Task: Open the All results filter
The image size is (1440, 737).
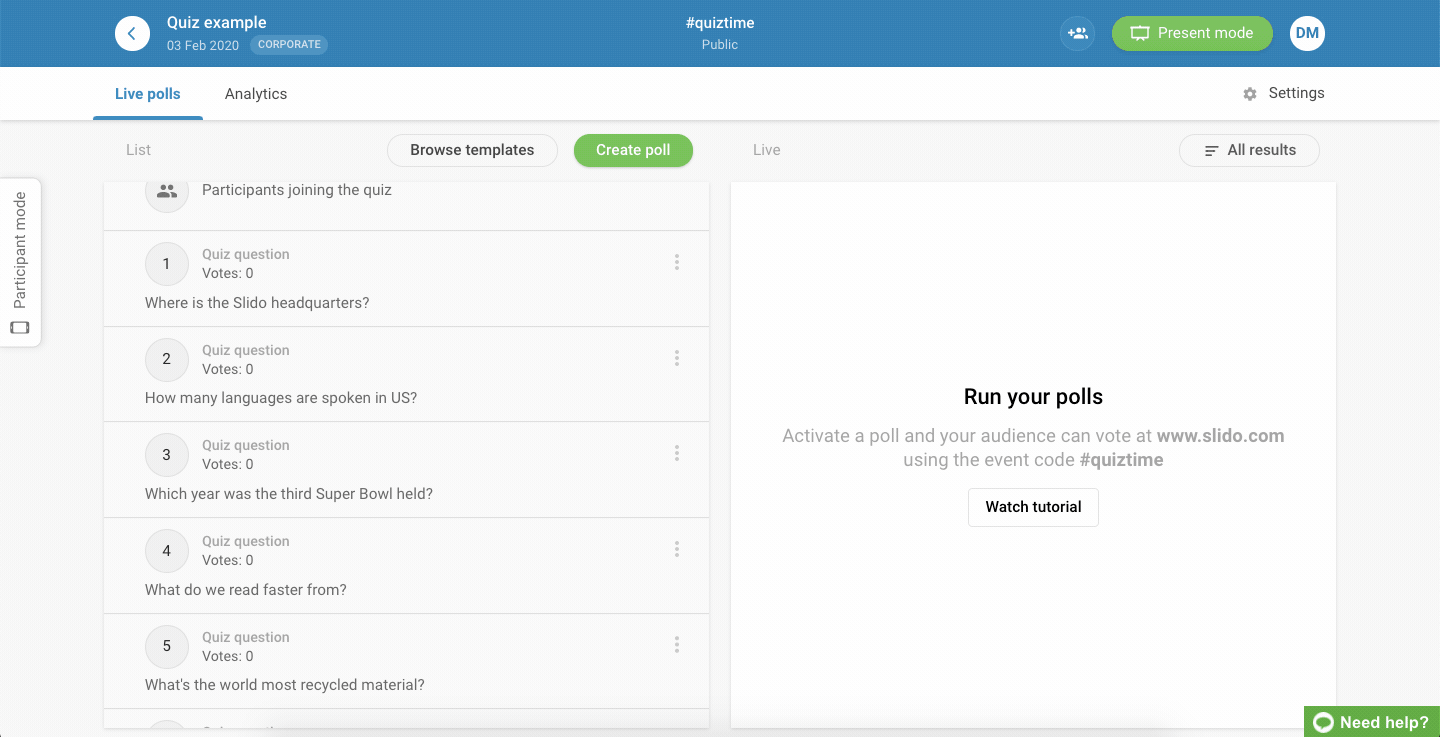Action: coord(1249,150)
